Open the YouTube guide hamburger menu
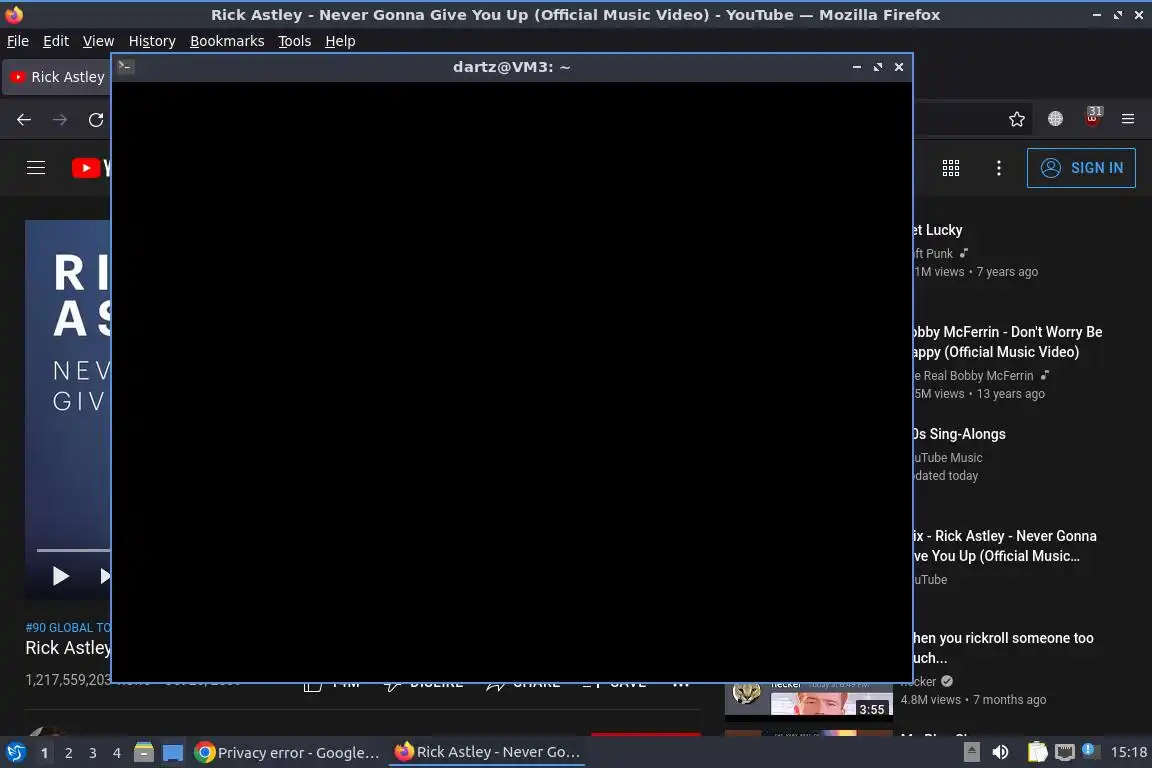Viewport: 1152px width, 768px height. coord(36,168)
